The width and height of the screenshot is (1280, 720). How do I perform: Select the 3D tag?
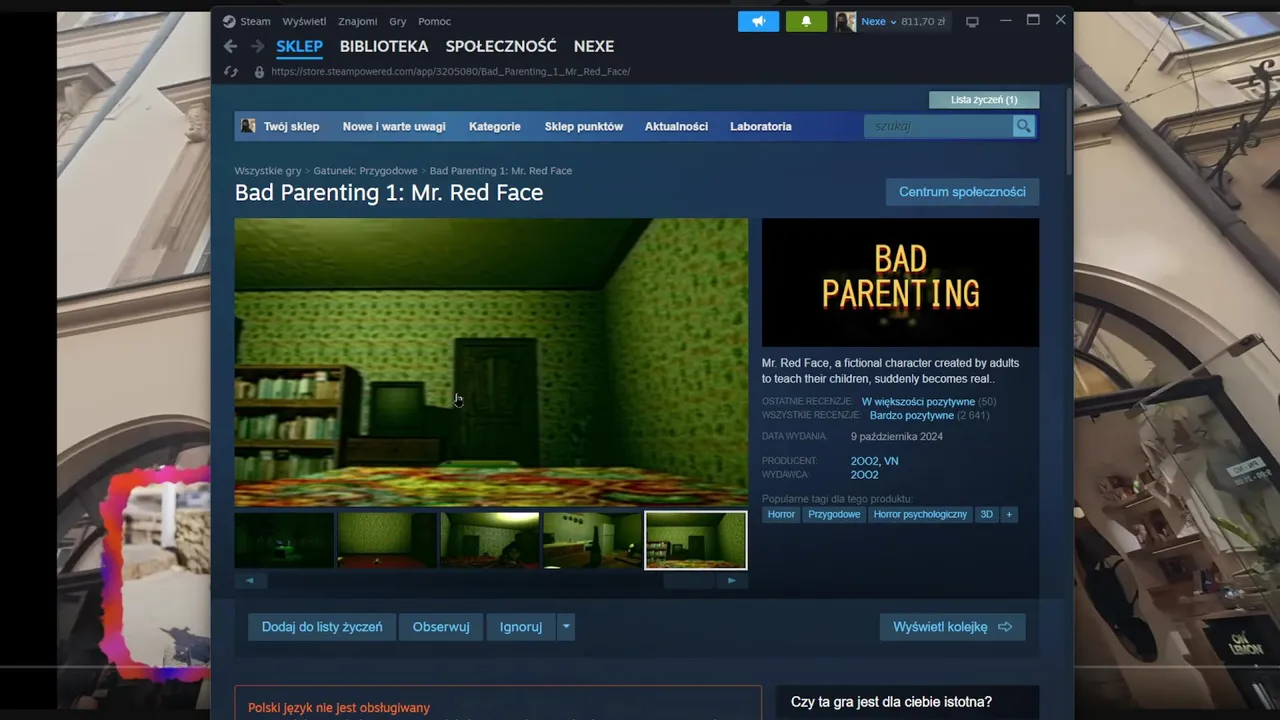pyautogui.click(x=987, y=514)
